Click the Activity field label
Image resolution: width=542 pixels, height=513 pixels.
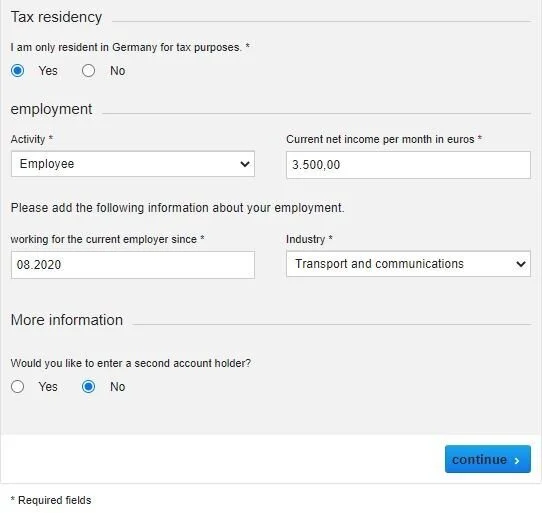pyautogui.click(x=28, y=139)
